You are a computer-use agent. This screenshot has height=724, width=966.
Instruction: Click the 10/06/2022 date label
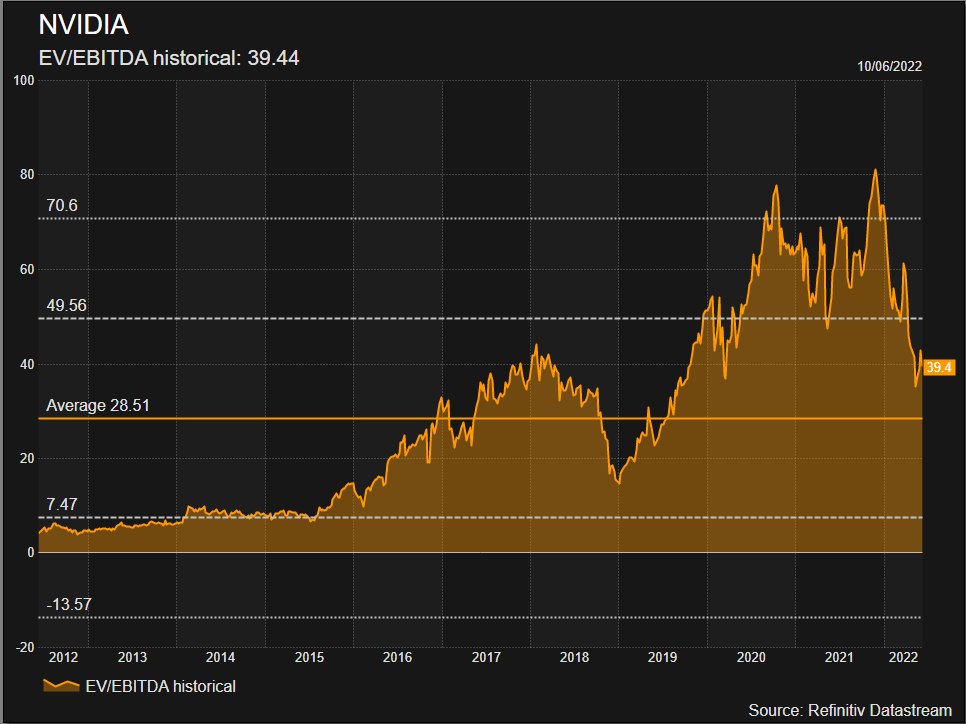tap(889, 67)
